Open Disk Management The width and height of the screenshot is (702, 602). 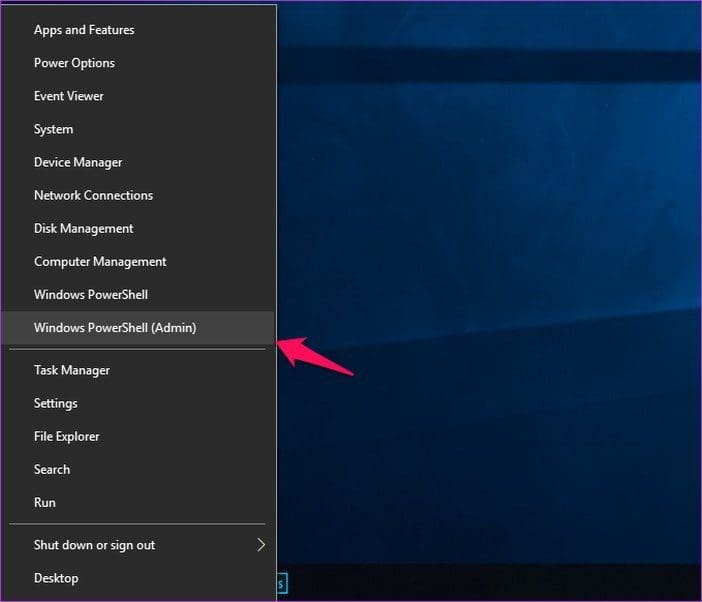tap(138, 229)
